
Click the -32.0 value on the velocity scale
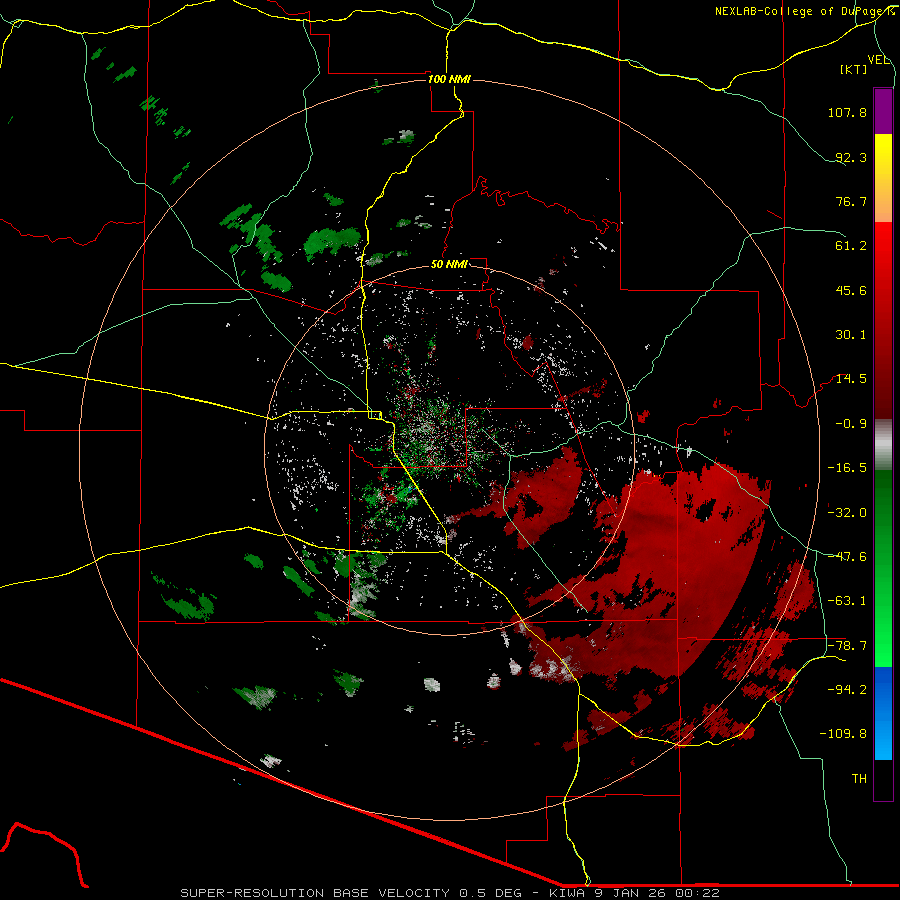click(847, 513)
